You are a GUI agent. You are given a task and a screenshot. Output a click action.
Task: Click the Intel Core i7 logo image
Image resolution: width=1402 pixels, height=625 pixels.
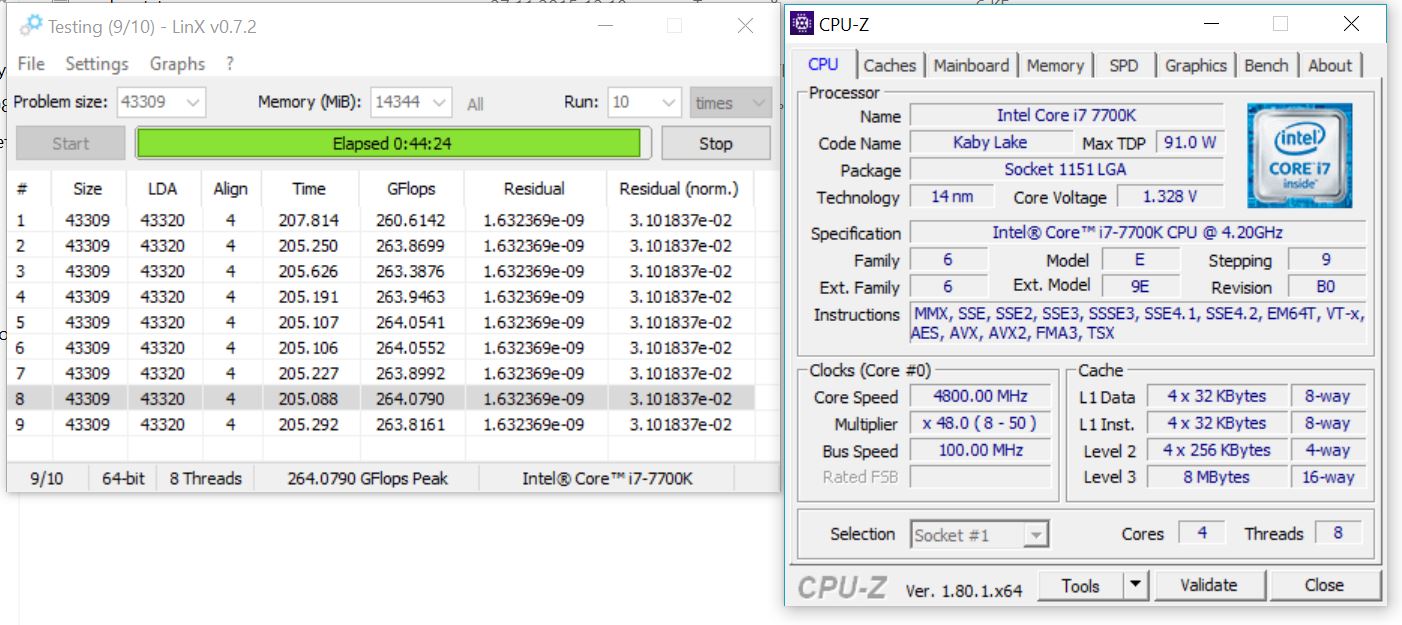pos(1299,155)
